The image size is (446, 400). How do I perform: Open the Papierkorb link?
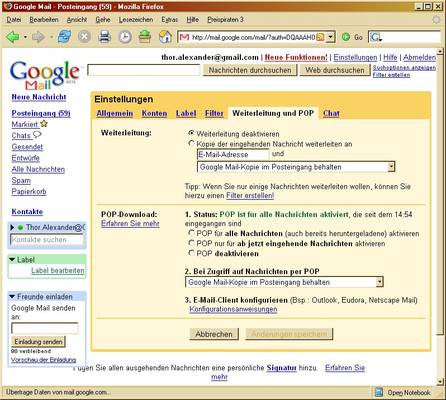pos(29,192)
